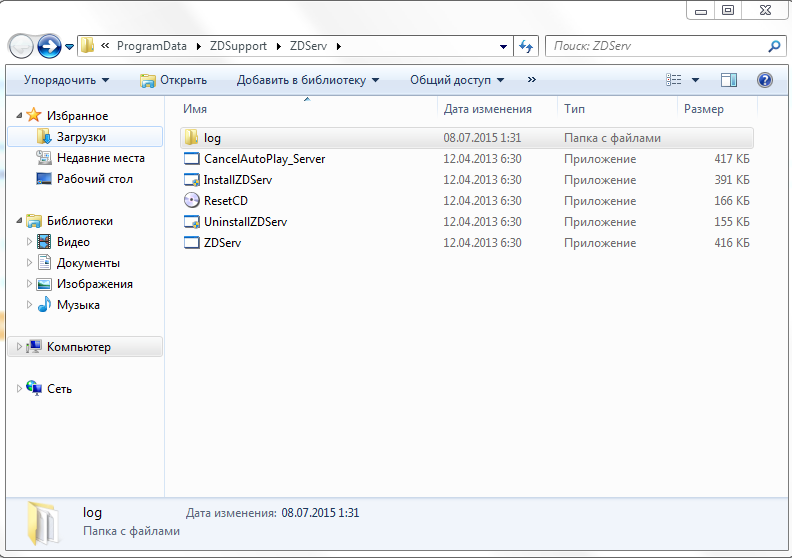
Task: Open the Общий доступ menu
Action: 457,80
